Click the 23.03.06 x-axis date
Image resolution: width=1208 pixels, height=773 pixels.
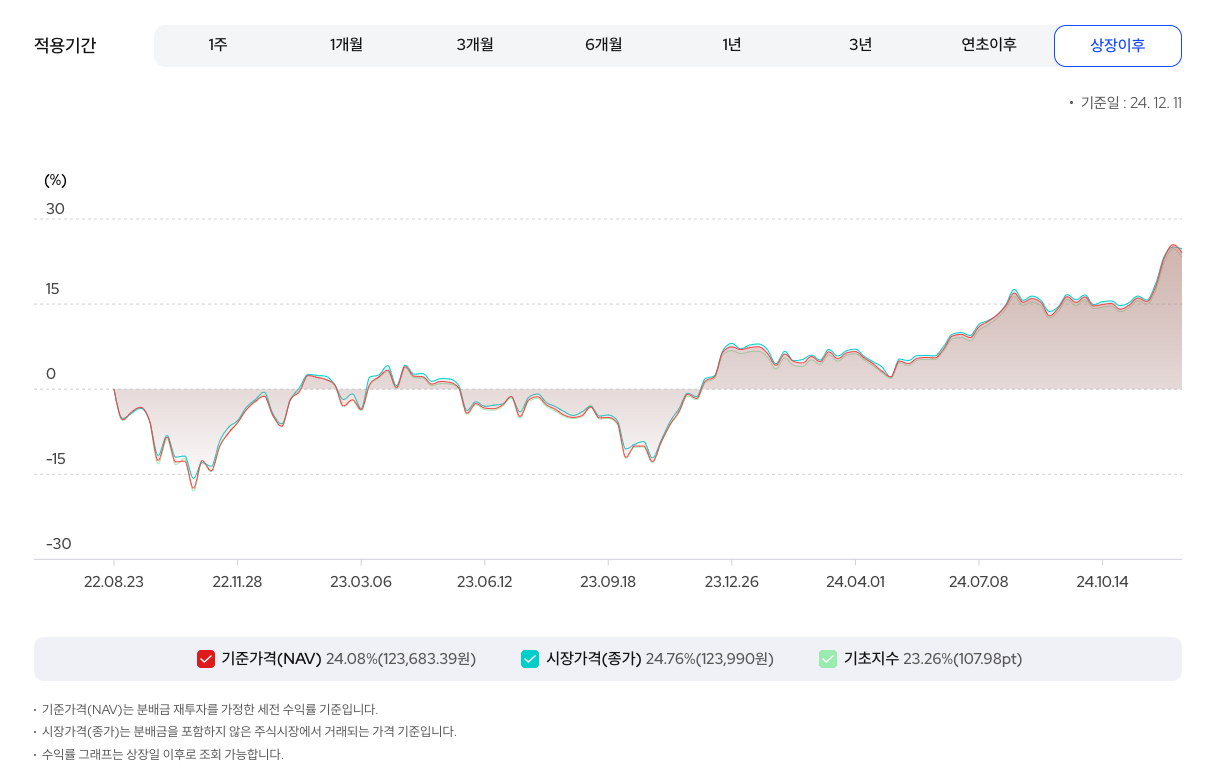pyautogui.click(x=361, y=582)
